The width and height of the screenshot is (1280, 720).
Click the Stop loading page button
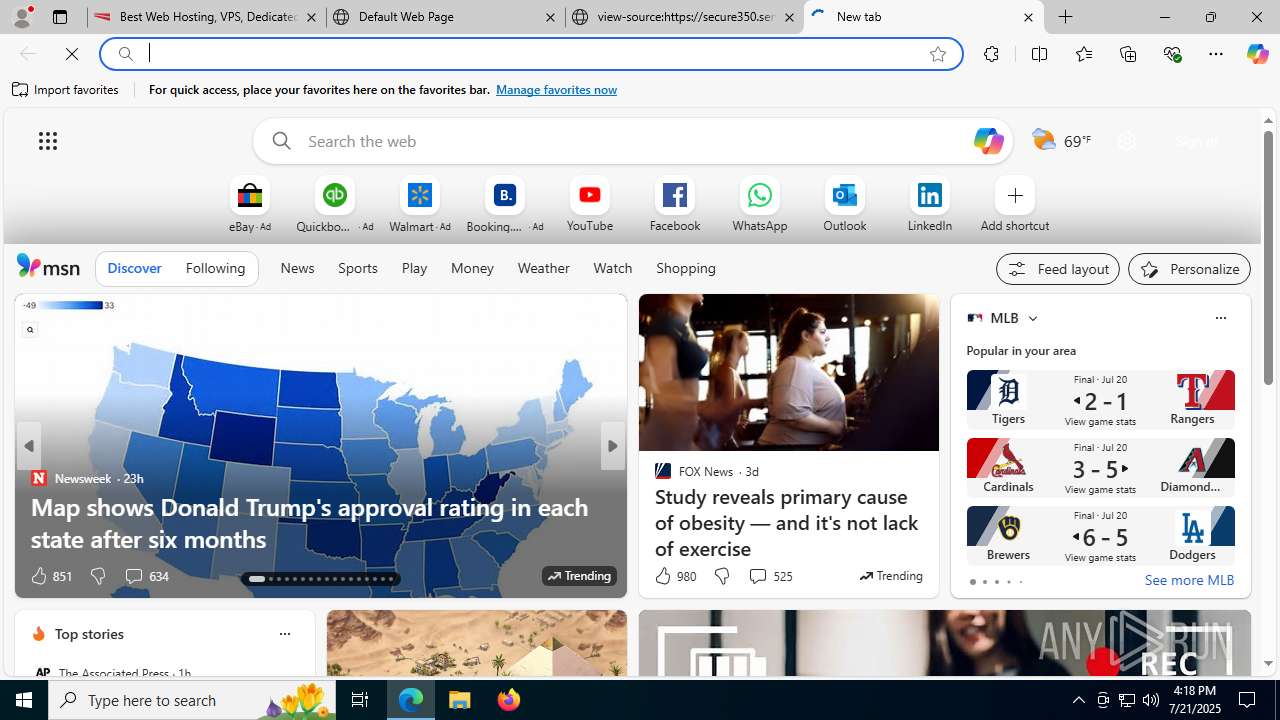coord(72,54)
